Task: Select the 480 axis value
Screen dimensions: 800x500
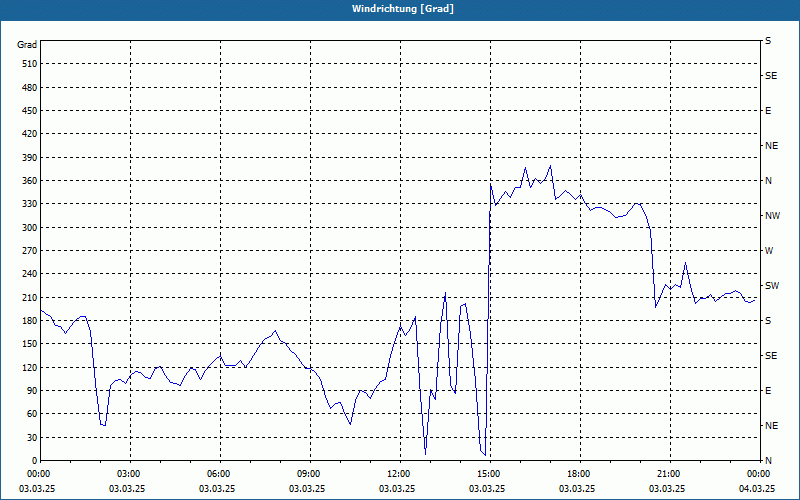Action: pos(30,88)
